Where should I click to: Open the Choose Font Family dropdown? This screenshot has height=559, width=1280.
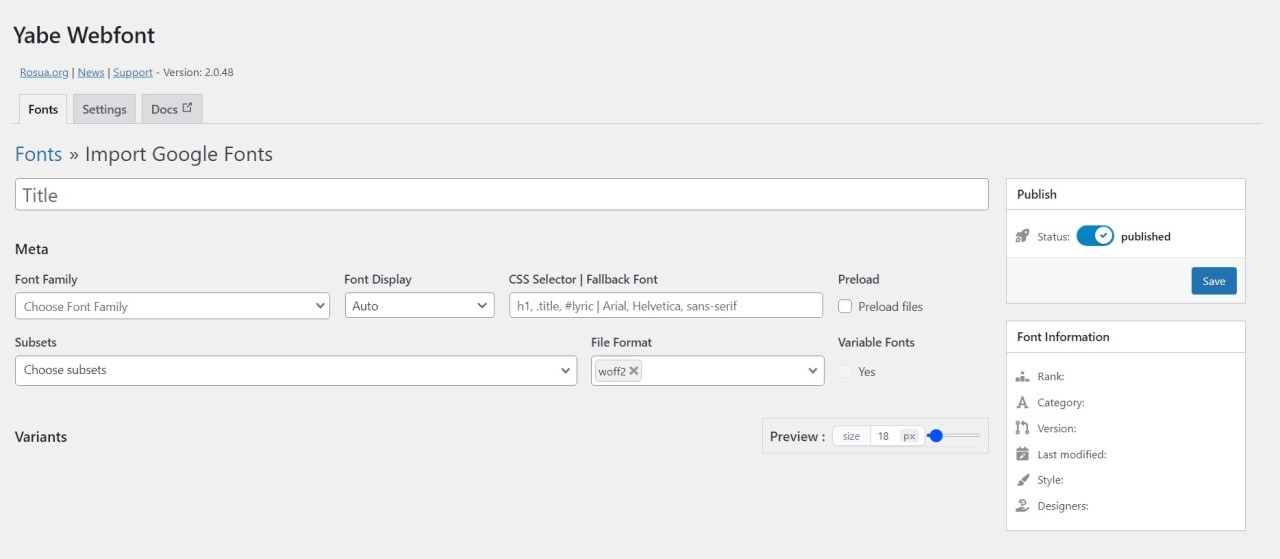pyautogui.click(x=172, y=306)
